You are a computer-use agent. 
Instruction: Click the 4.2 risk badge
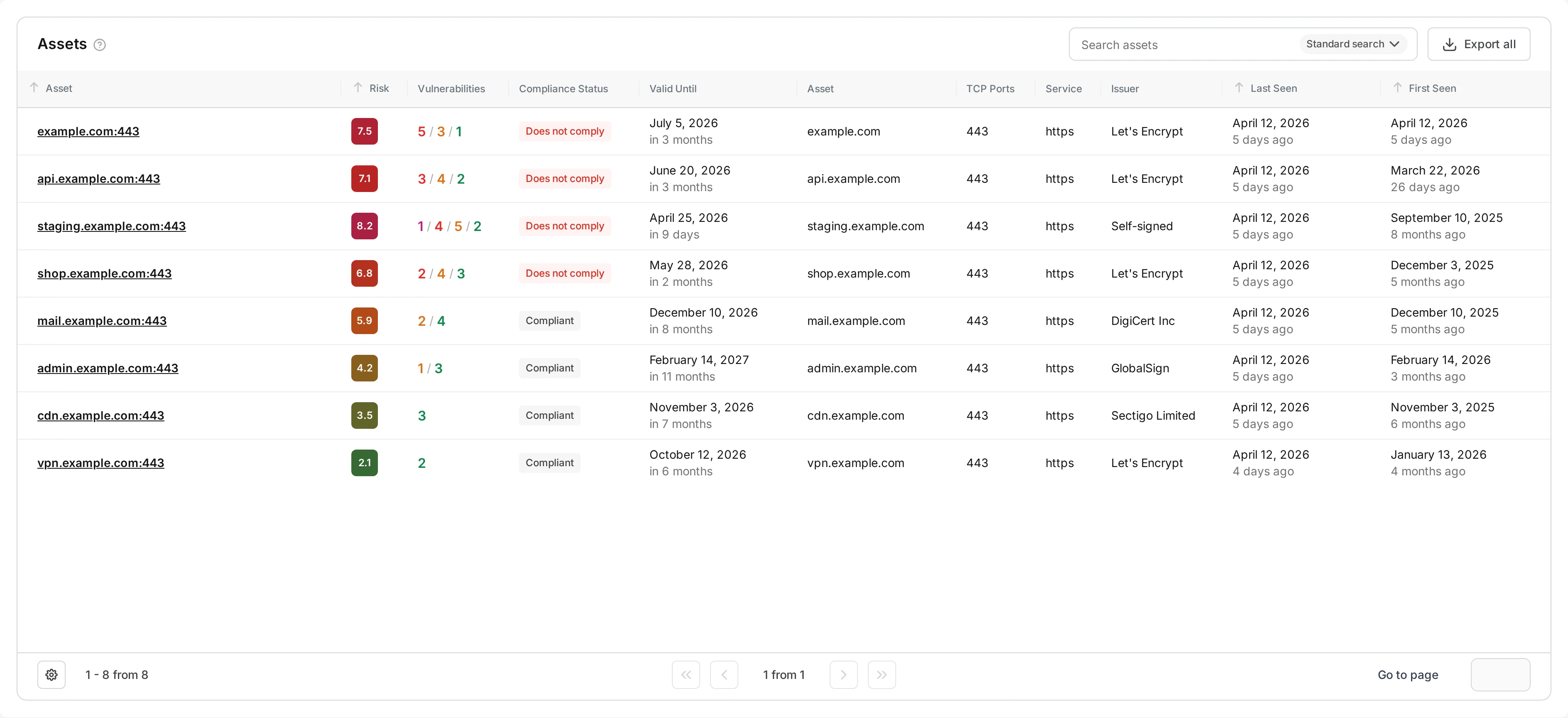(365, 369)
